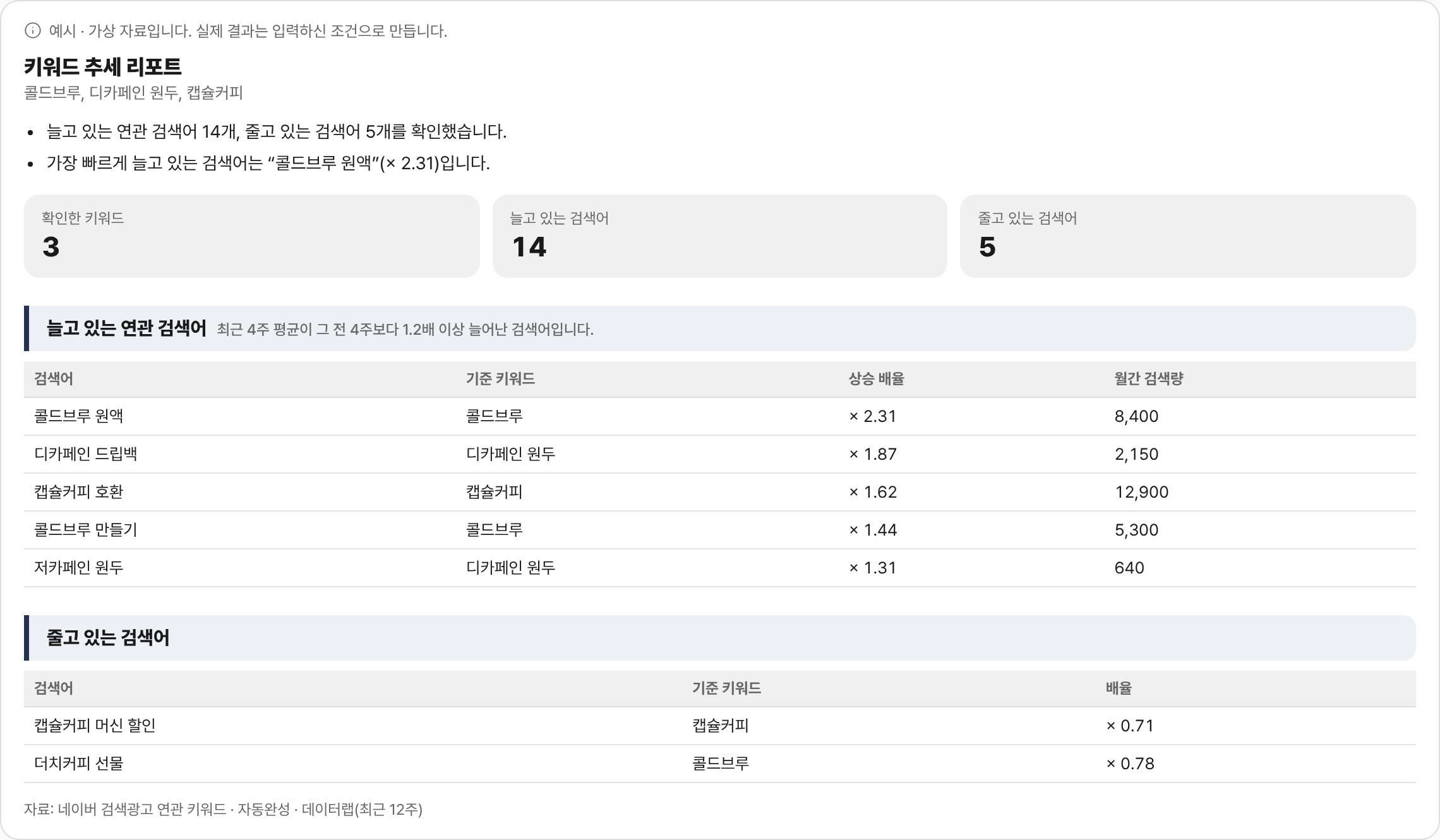Click the 늘고 있는 검색어 summary card

[x=719, y=236]
